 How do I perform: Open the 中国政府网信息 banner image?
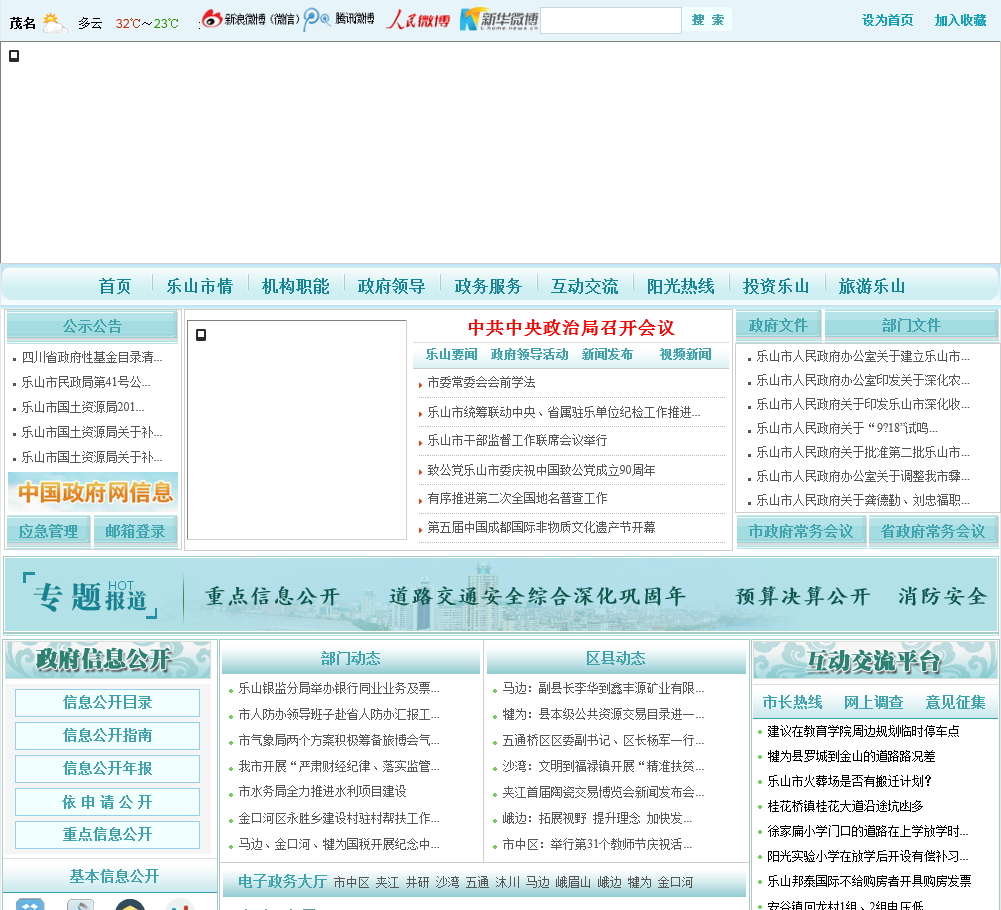coord(93,492)
